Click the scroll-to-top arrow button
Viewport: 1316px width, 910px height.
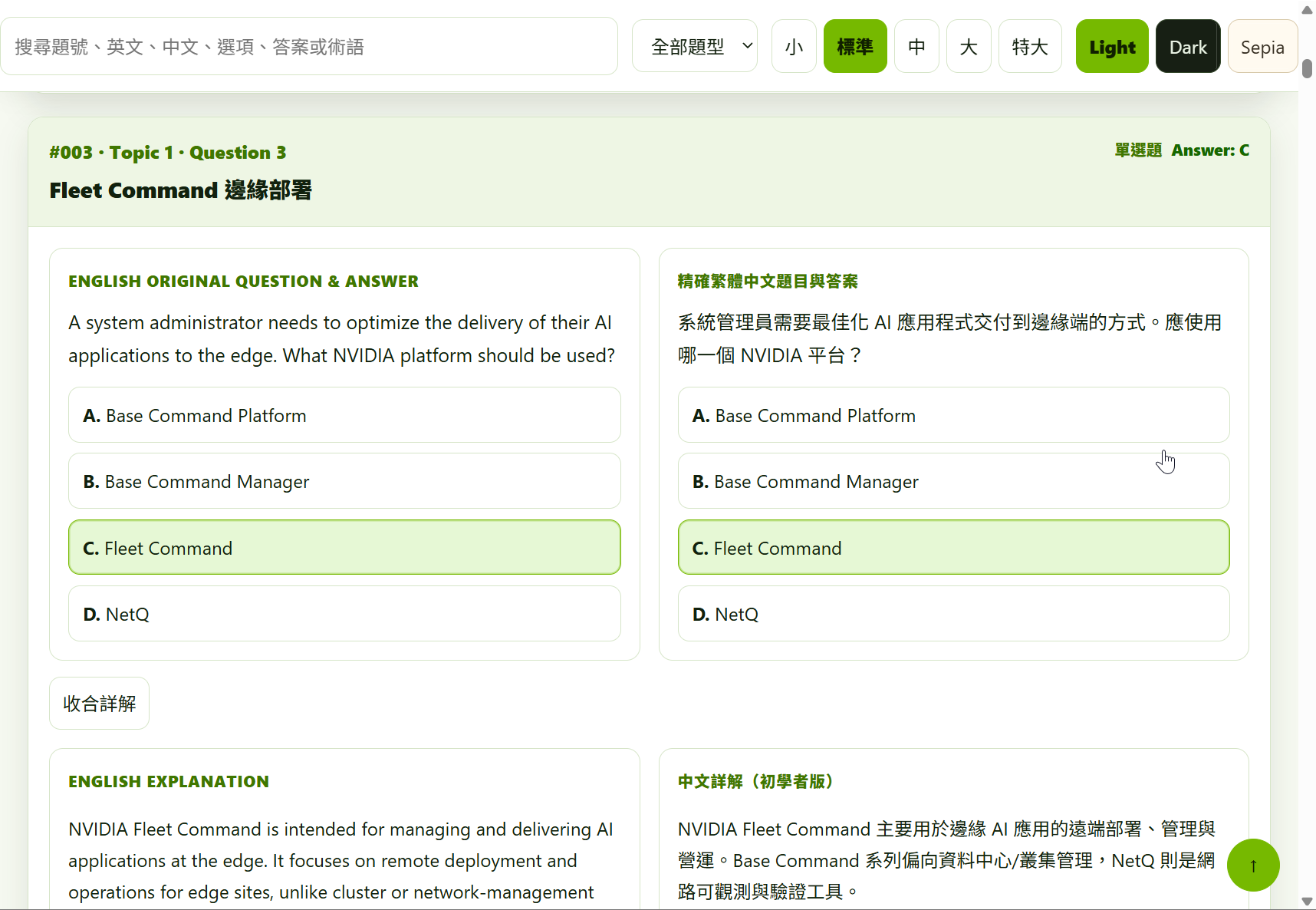[x=1253, y=865]
